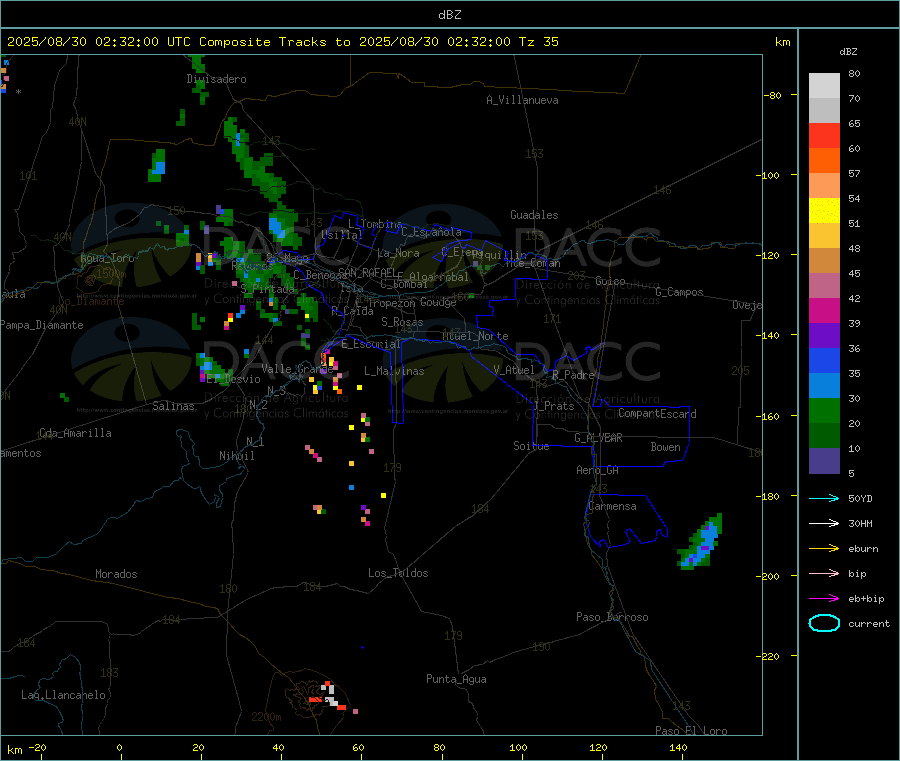The height and width of the screenshot is (761, 900).
Task: Click the Los_Toldos label
Action: pos(398,573)
